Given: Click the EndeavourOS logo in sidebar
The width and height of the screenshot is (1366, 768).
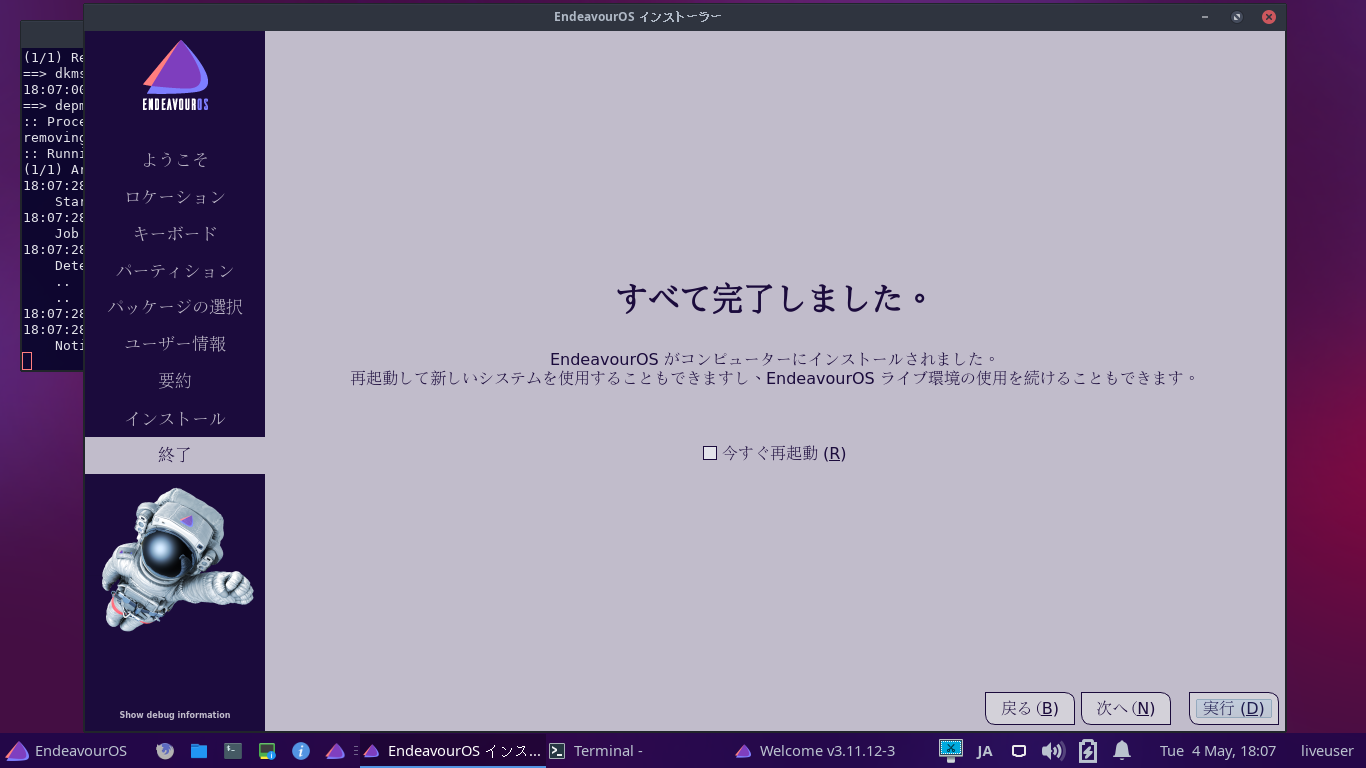Looking at the screenshot, I should pyautogui.click(x=175, y=76).
